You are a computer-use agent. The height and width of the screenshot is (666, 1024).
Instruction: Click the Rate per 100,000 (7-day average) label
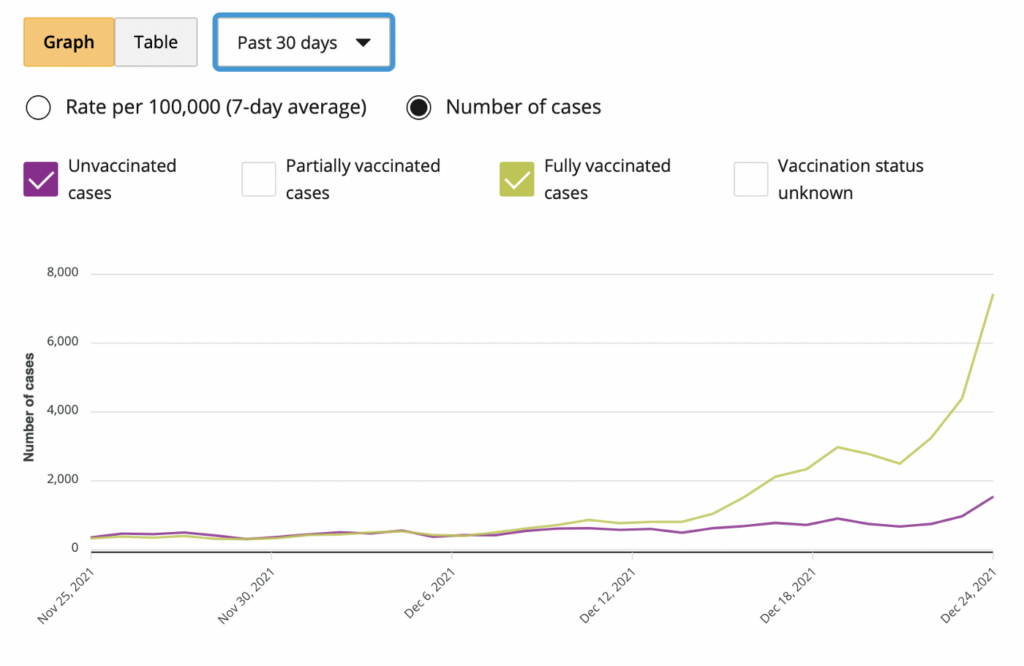pyautogui.click(x=216, y=107)
